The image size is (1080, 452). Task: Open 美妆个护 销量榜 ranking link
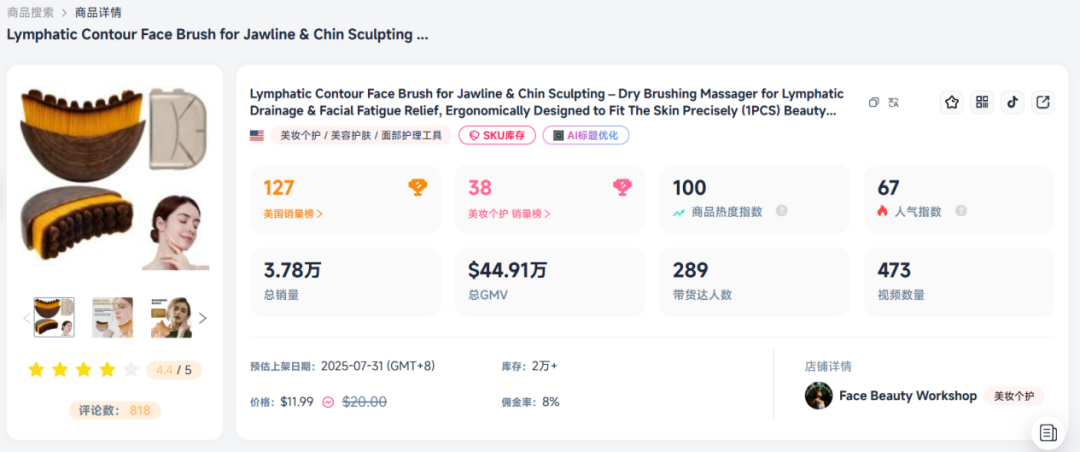click(x=509, y=213)
